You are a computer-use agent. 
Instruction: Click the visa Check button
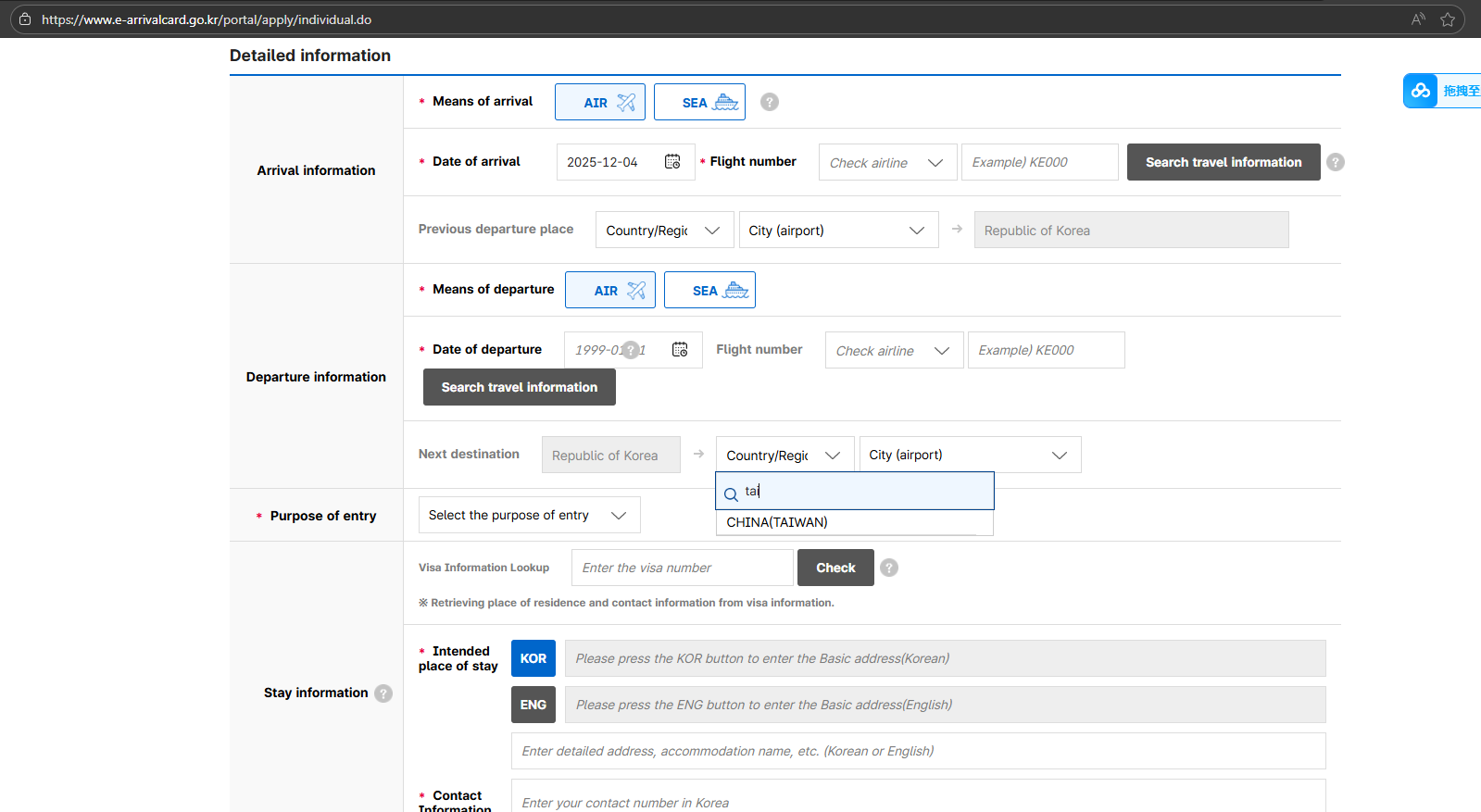(x=835, y=568)
